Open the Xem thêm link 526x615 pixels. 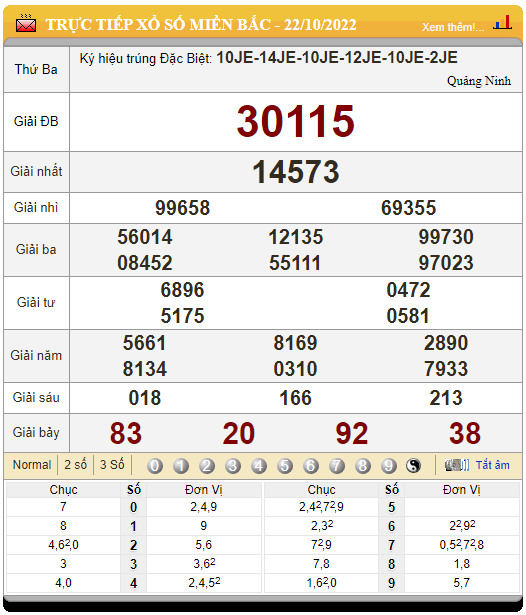coord(453,27)
